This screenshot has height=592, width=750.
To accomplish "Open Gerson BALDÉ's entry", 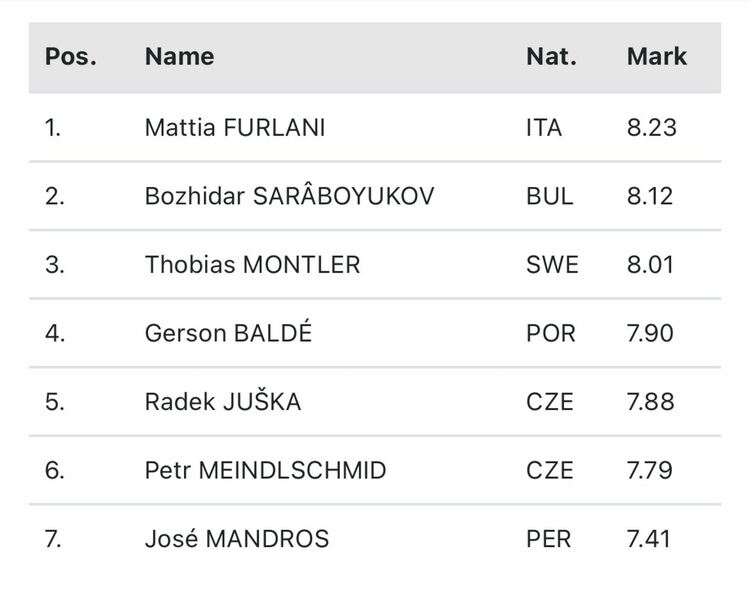I will click(x=228, y=333).
